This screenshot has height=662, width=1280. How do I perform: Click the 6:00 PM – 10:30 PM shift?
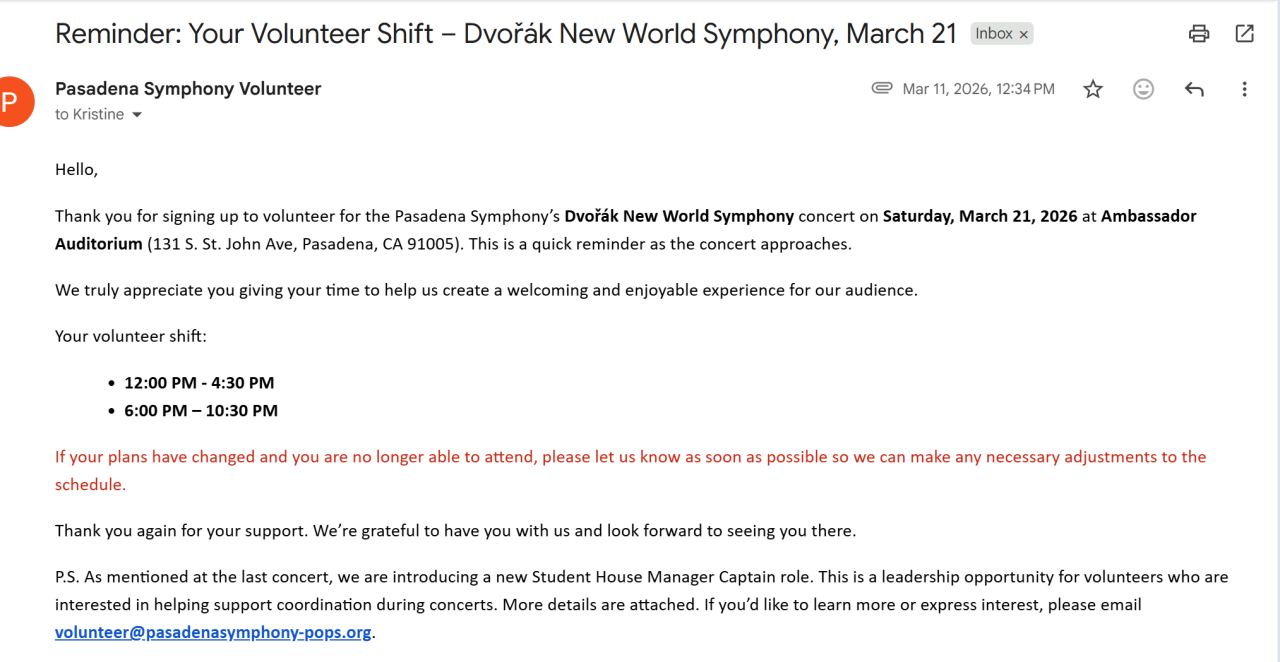click(201, 410)
